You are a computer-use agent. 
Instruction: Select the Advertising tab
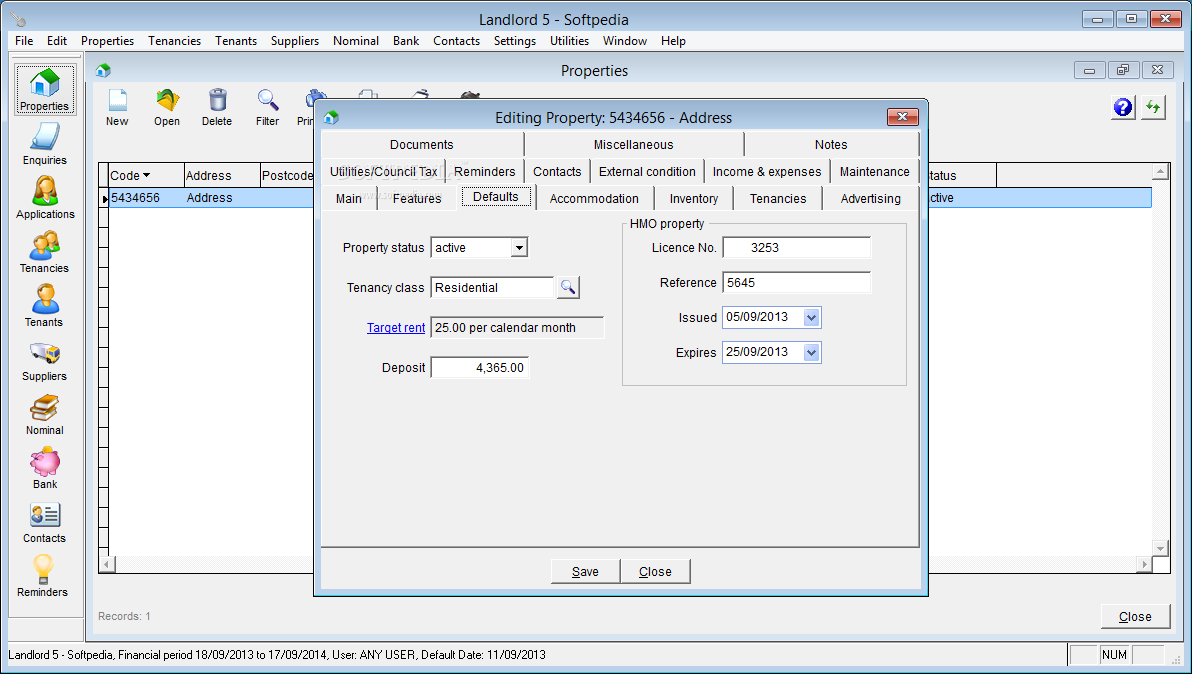click(870, 198)
